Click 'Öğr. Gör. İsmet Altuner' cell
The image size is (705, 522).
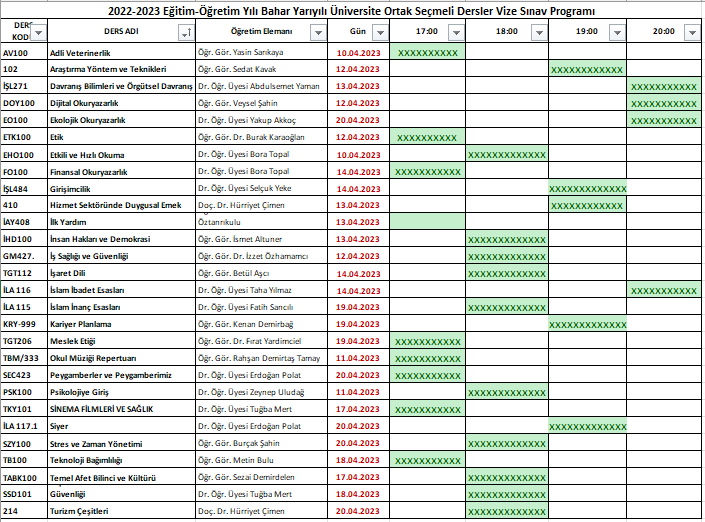click(x=262, y=239)
